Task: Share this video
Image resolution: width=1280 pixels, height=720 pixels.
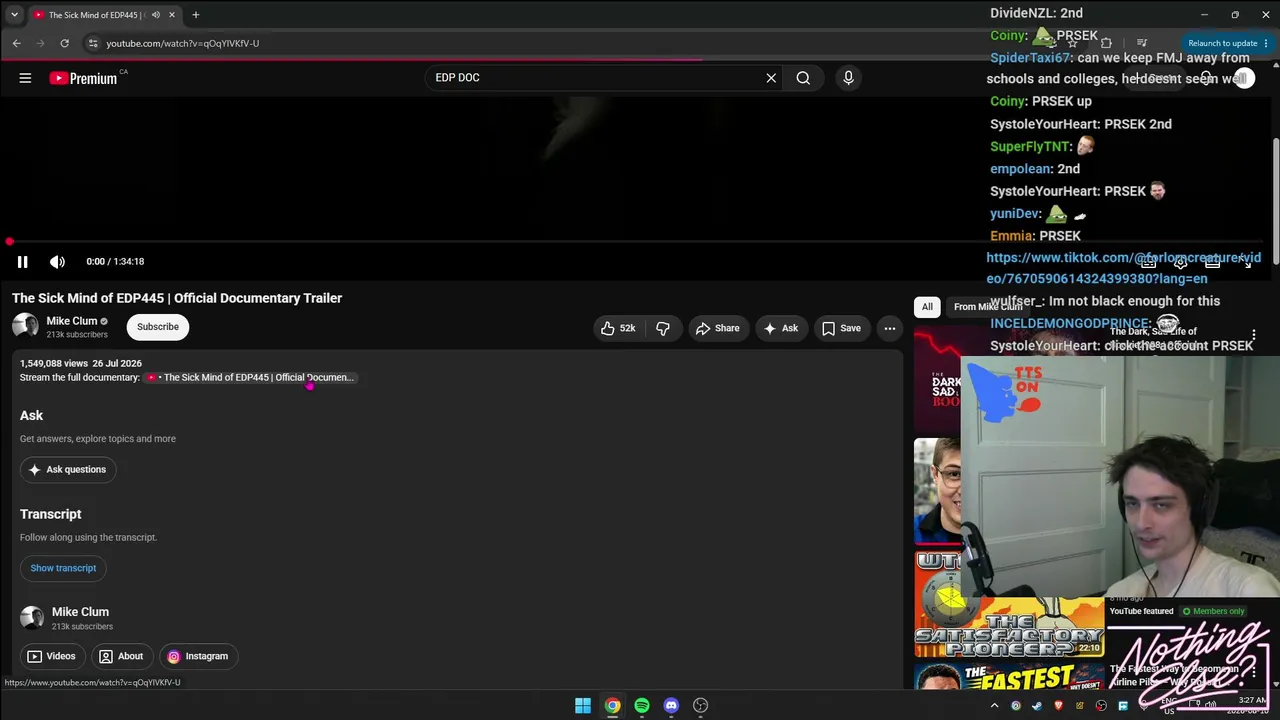Action: [x=717, y=328]
